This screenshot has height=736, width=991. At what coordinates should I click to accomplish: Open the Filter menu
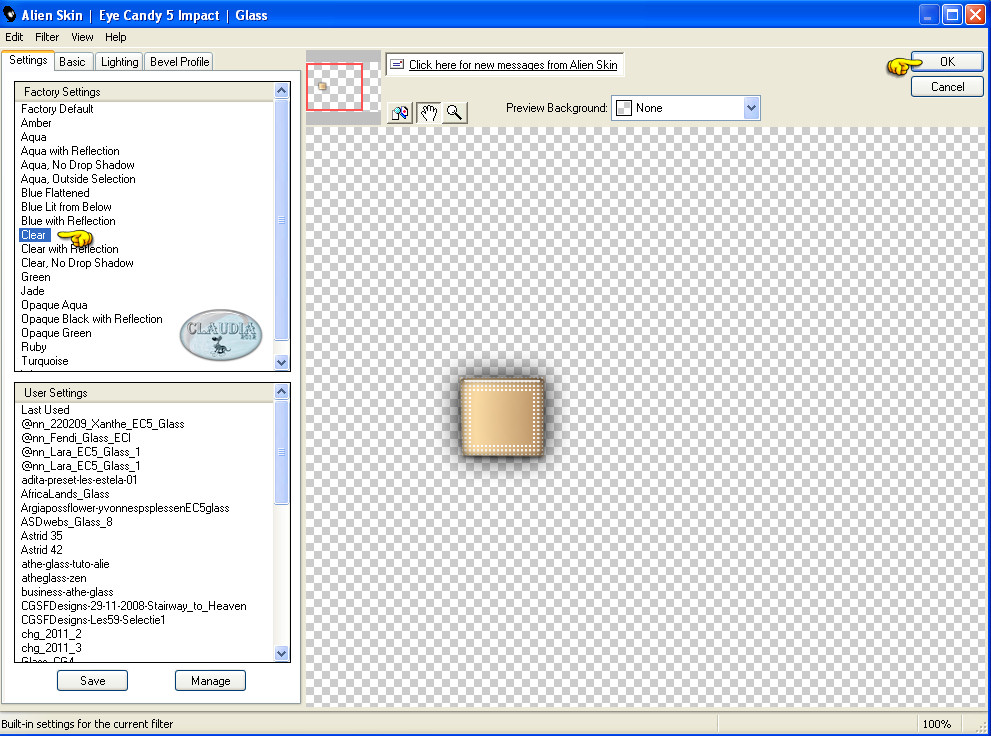pos(47,37)
